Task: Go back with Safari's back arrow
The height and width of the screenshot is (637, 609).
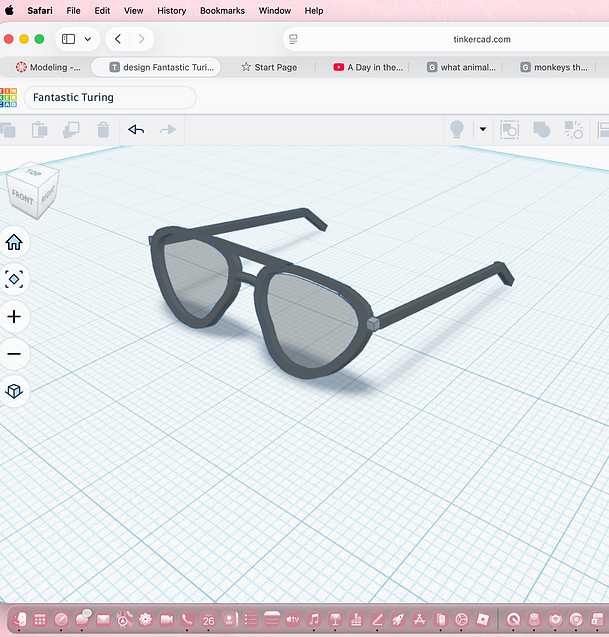Action: (118, 39)
